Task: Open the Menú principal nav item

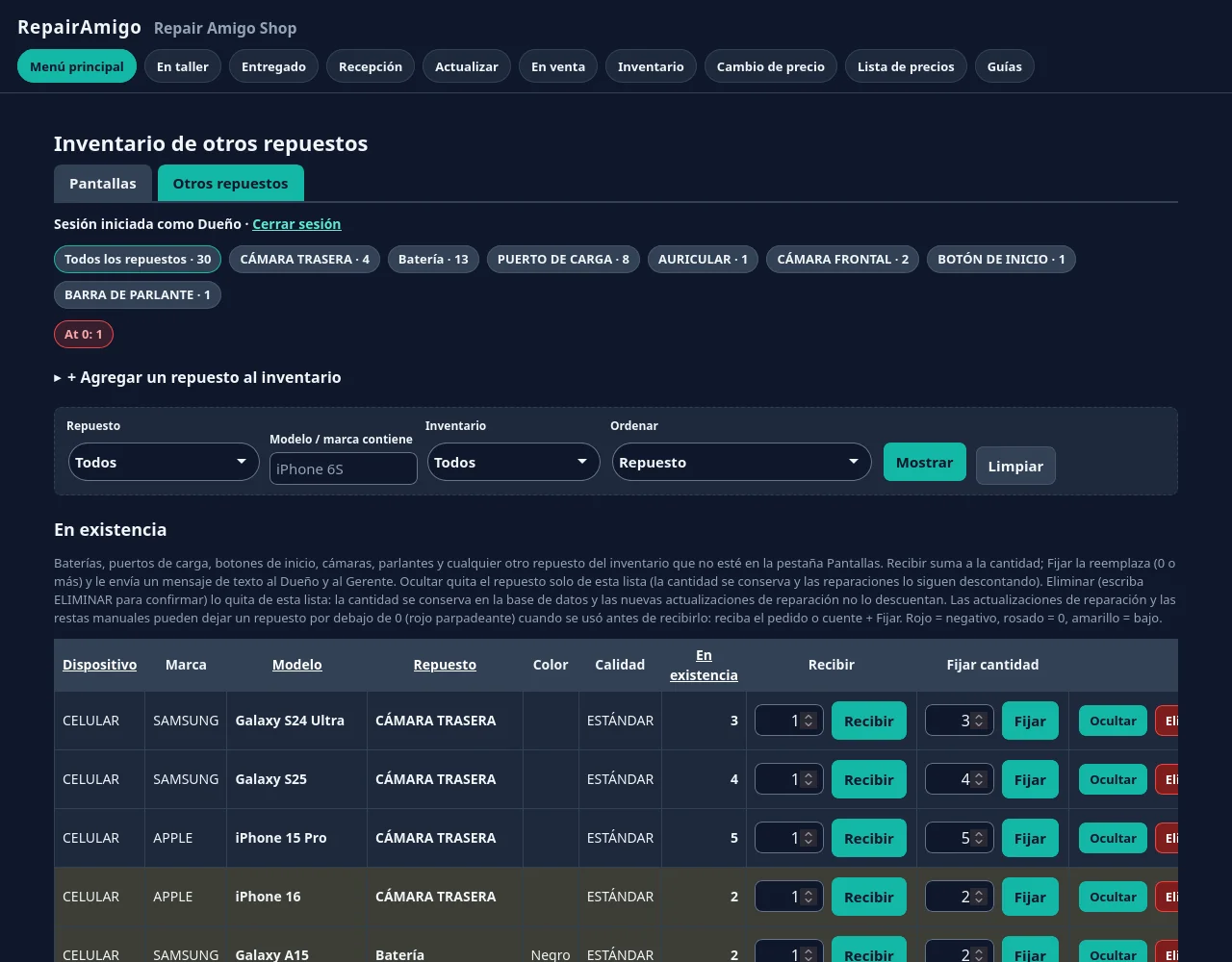Action: coord(77,66)
